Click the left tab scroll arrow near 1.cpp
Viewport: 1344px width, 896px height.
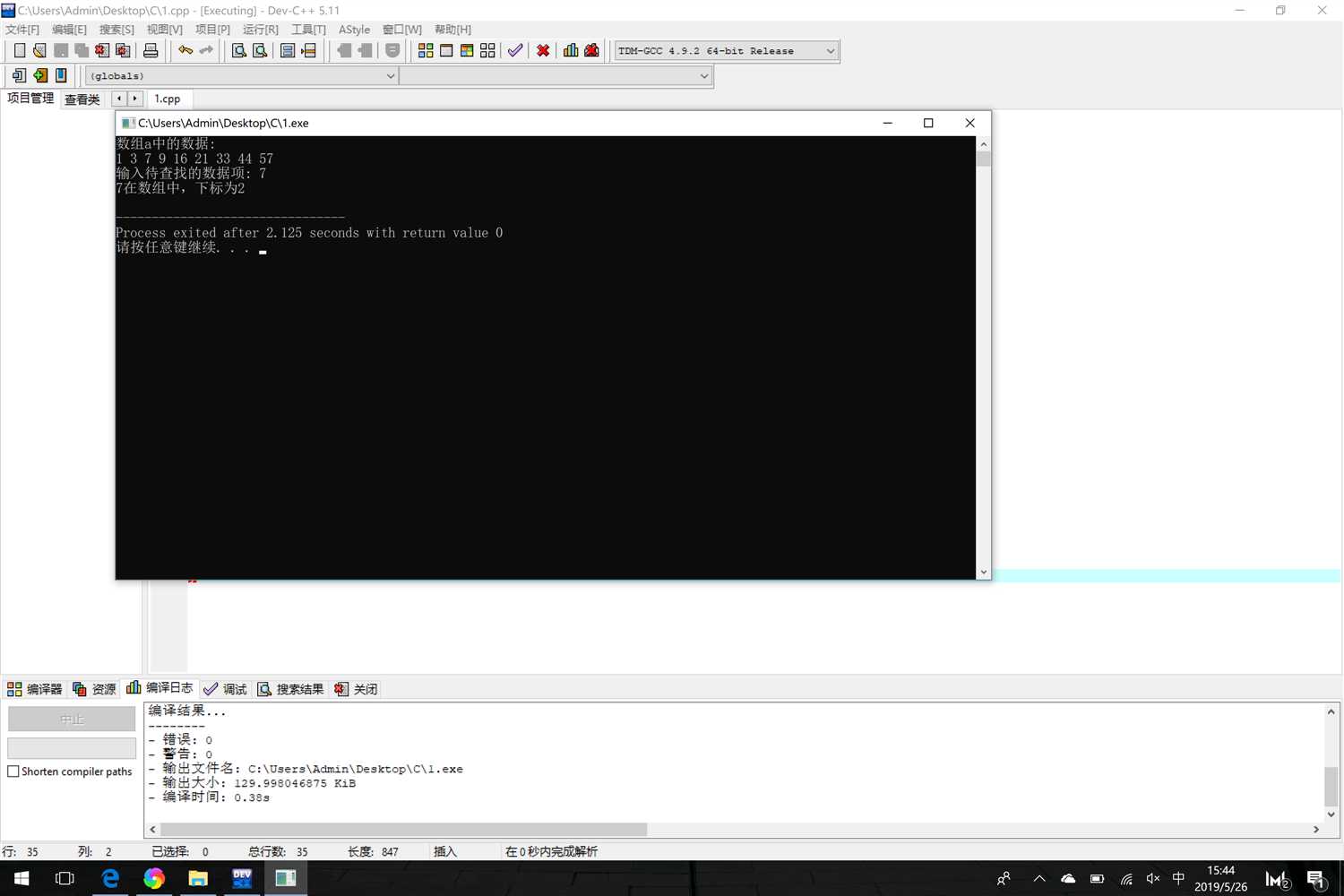119,99
